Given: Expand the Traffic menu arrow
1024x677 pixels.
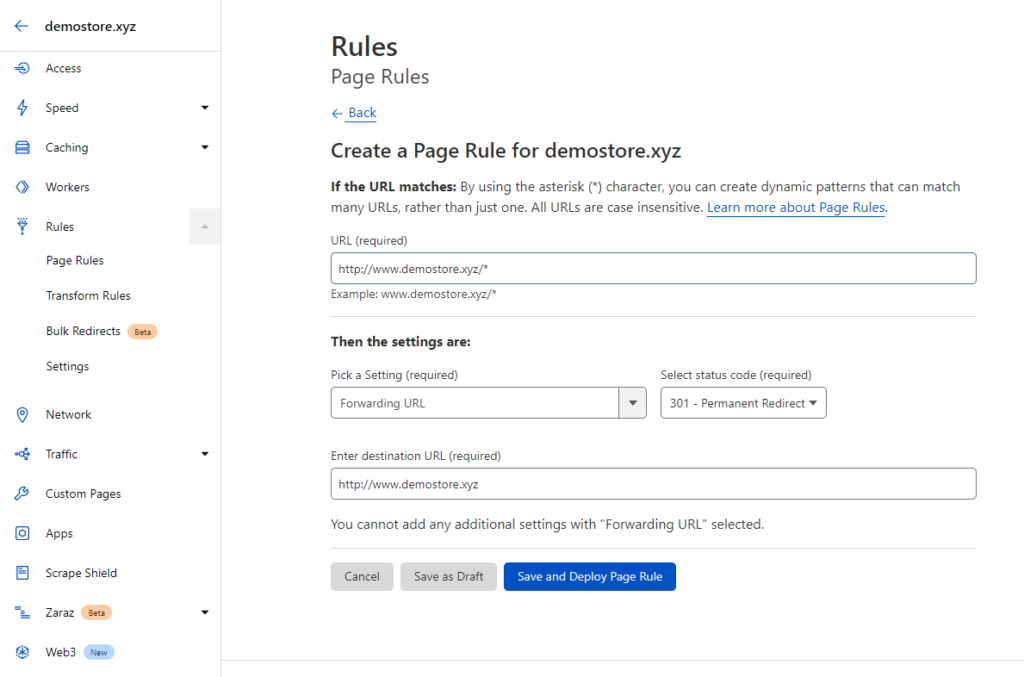Looking at the screenshot, I should [204, 454].
